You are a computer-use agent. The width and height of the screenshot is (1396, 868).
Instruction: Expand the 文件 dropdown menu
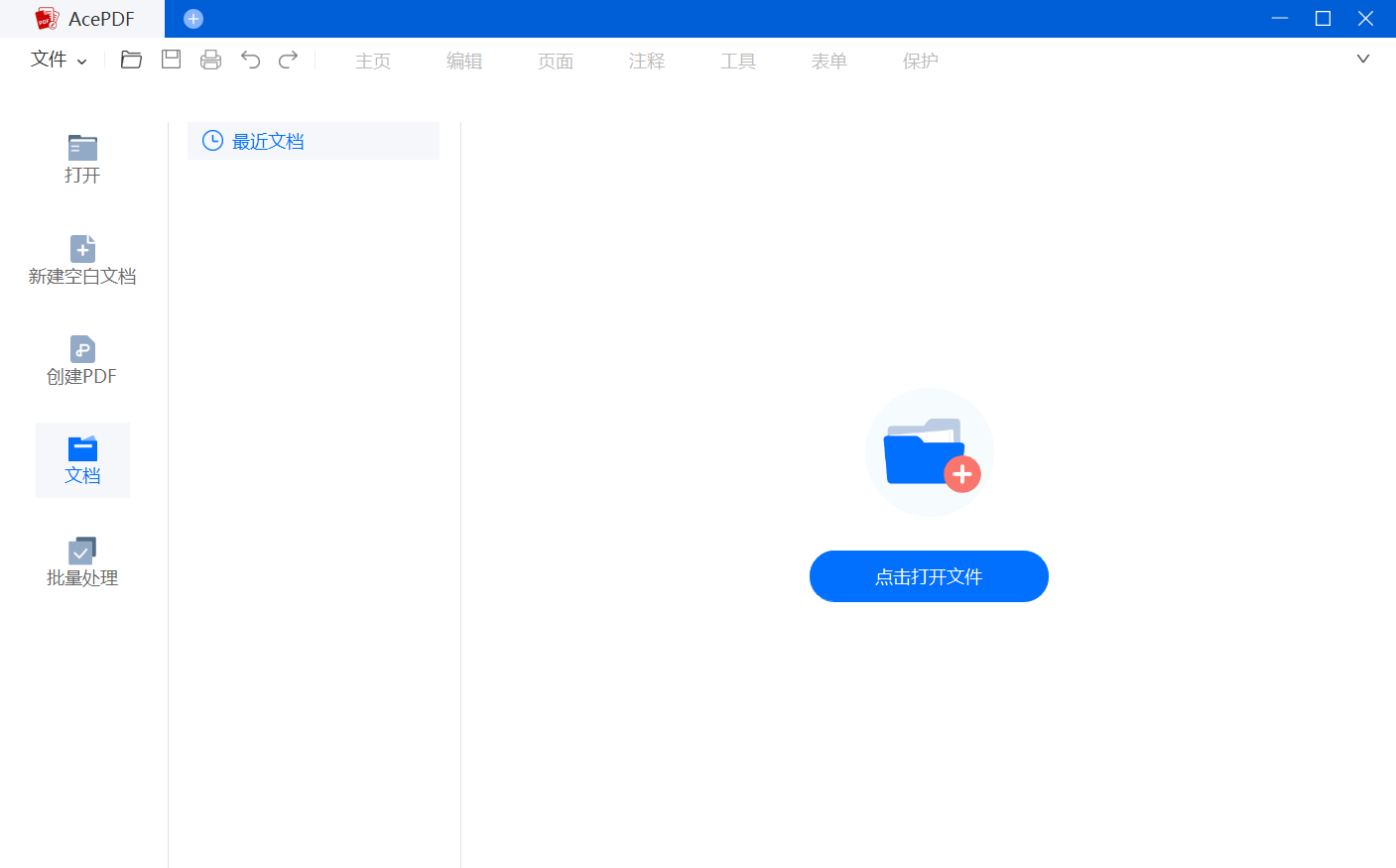coord(59,60)
